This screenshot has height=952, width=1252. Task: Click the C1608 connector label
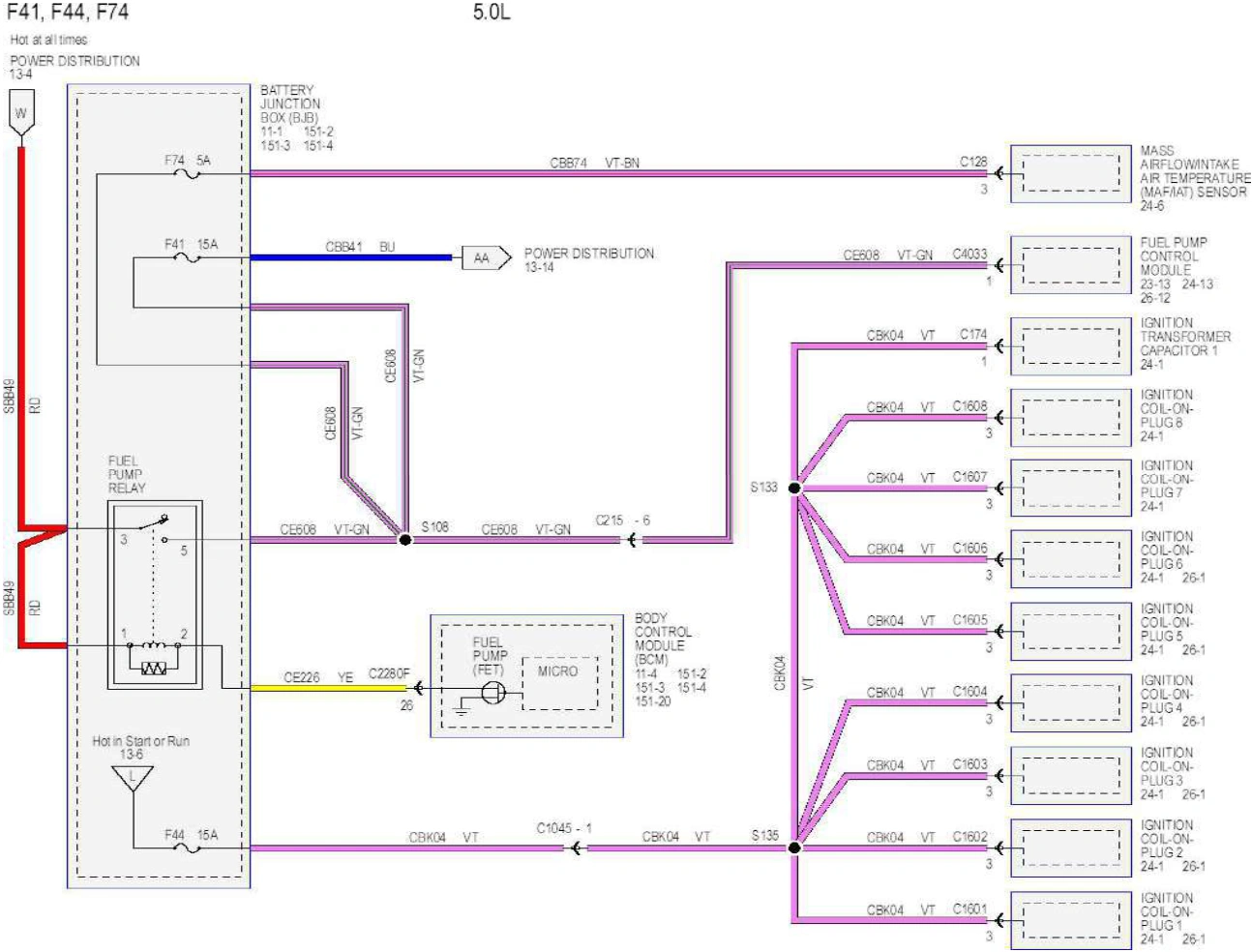tap(969, 406)
